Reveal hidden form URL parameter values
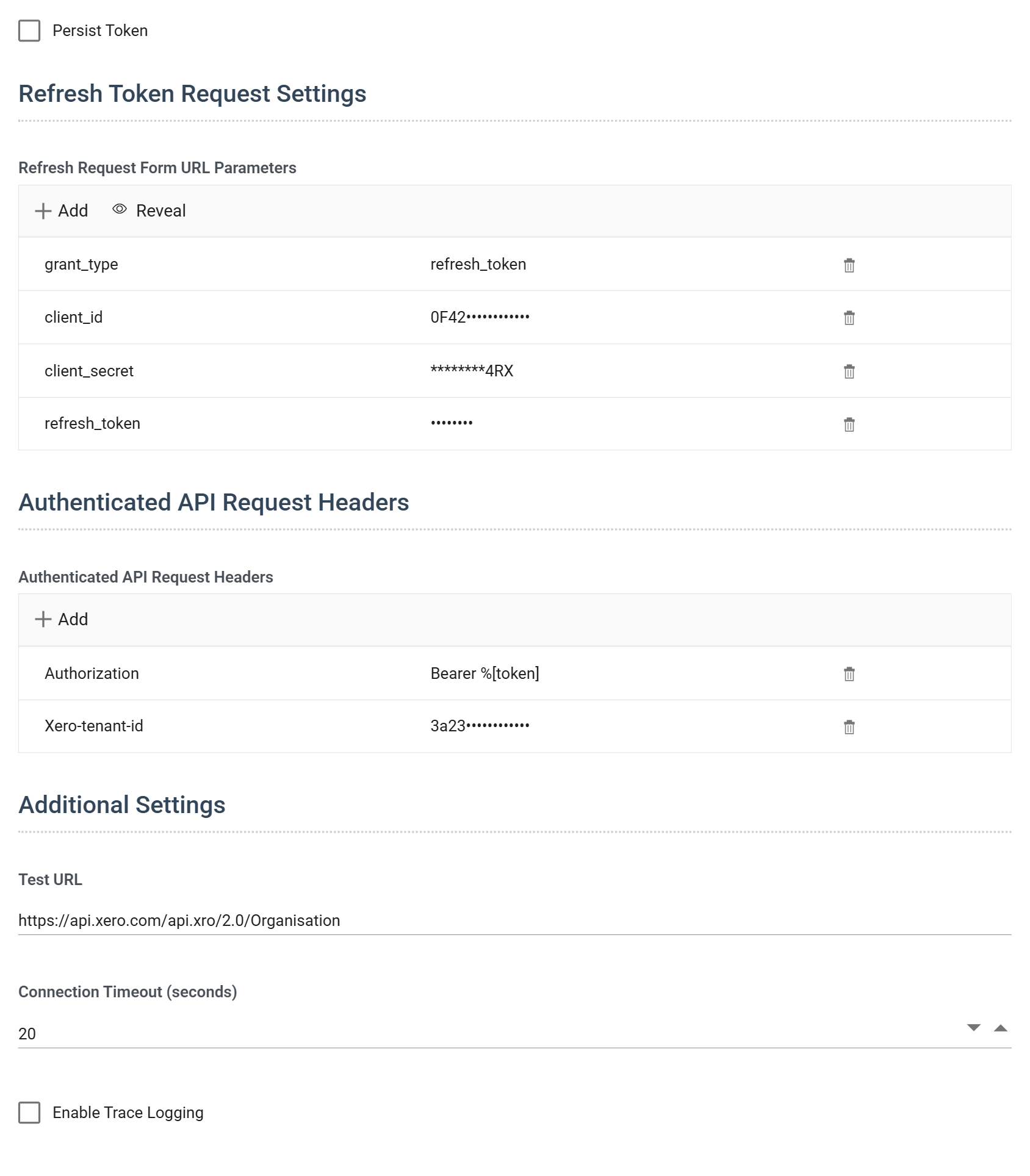This screenshot has width=1030, height=1176. tap(149, 210)
